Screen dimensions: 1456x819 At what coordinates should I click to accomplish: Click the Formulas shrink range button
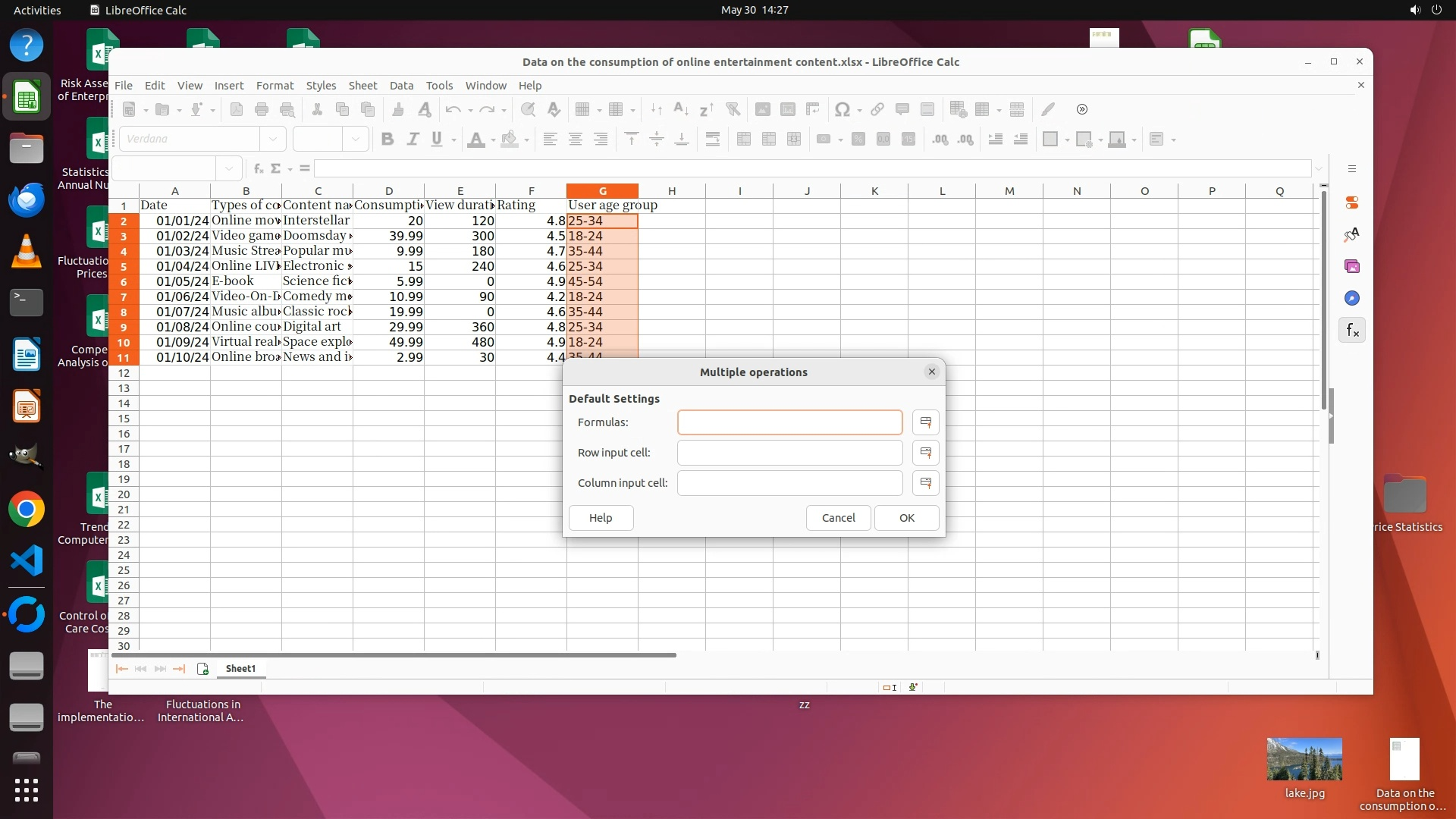click(925, 422)
